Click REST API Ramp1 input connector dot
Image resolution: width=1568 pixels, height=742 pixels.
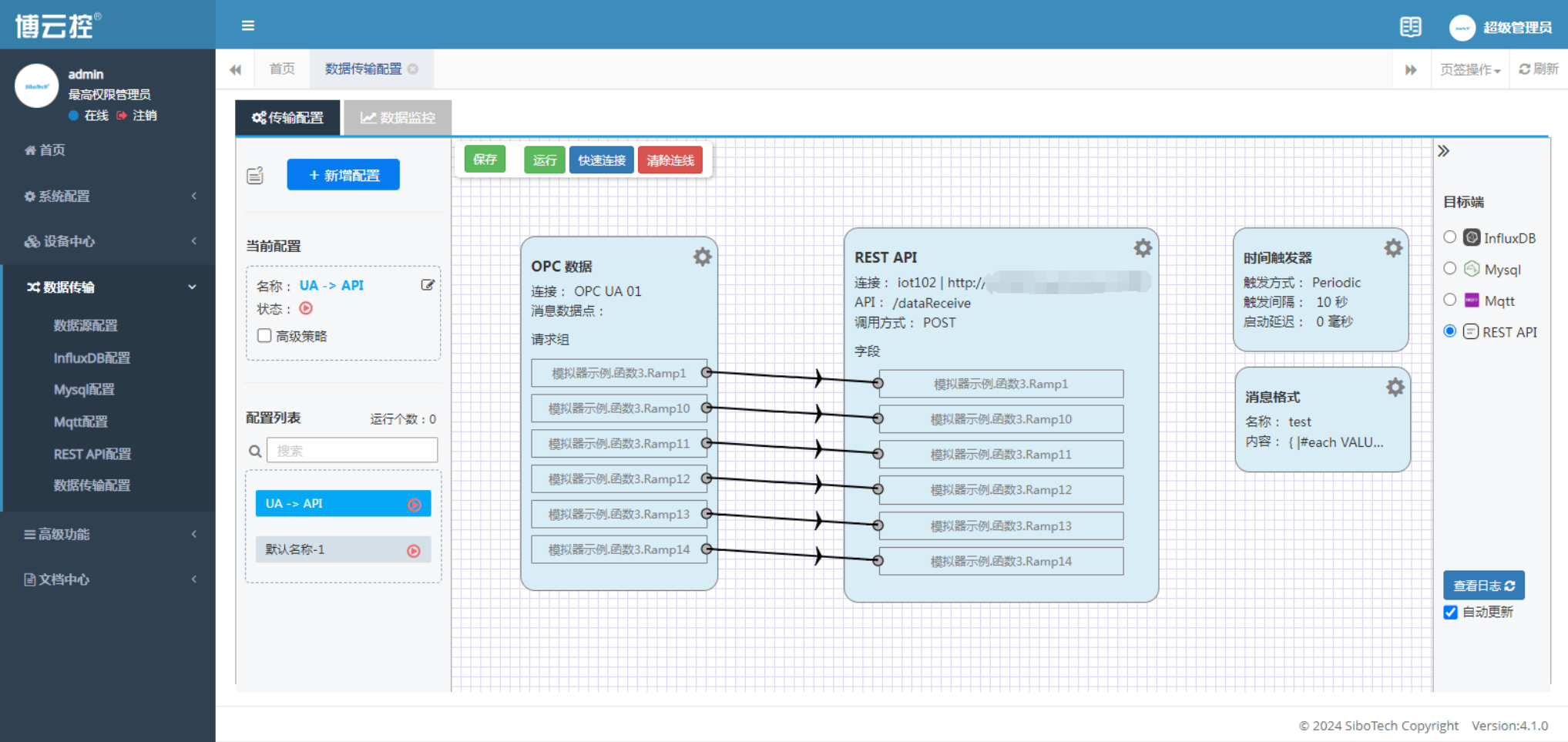pos(878,383)
